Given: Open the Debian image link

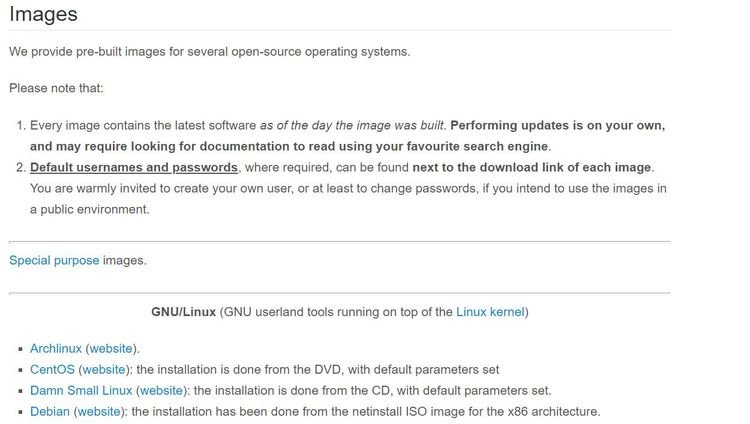Looking at the screenshot, I should click(x=50, y=412).
